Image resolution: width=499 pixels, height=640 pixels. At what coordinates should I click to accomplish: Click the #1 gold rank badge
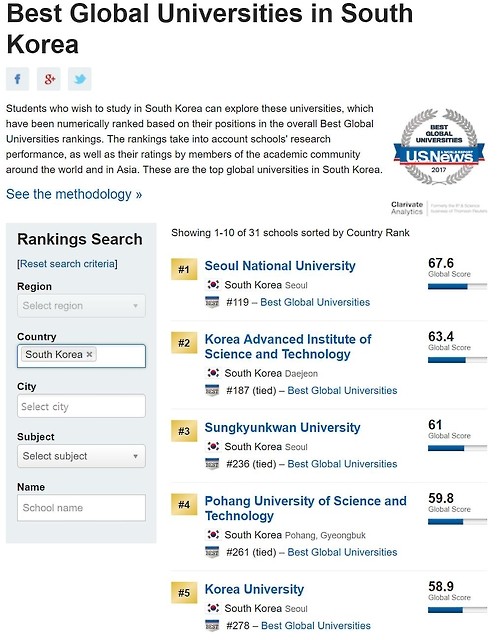pyautogui.click(x=184, y=269)
